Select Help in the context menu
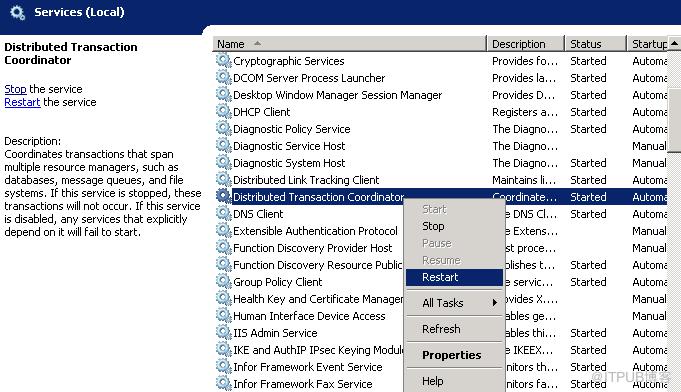This screenshot has height=392, width=681. pos(454,381)
